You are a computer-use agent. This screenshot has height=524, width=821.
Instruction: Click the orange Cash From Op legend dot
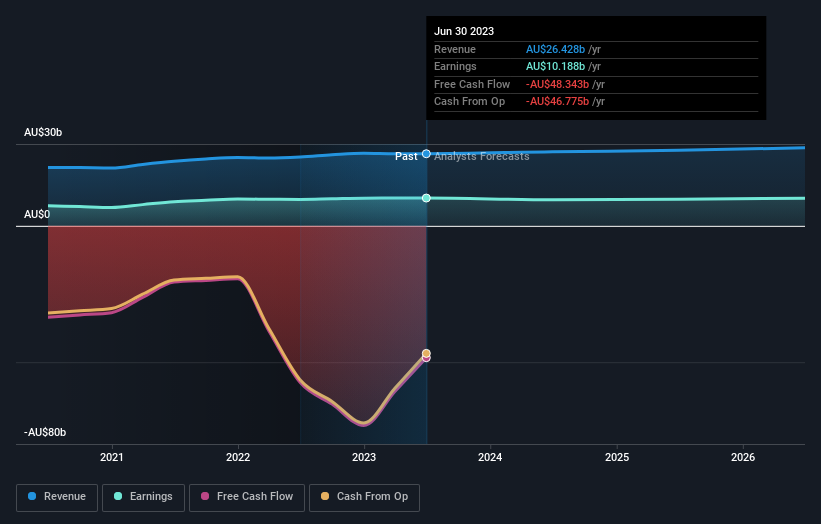325,496
